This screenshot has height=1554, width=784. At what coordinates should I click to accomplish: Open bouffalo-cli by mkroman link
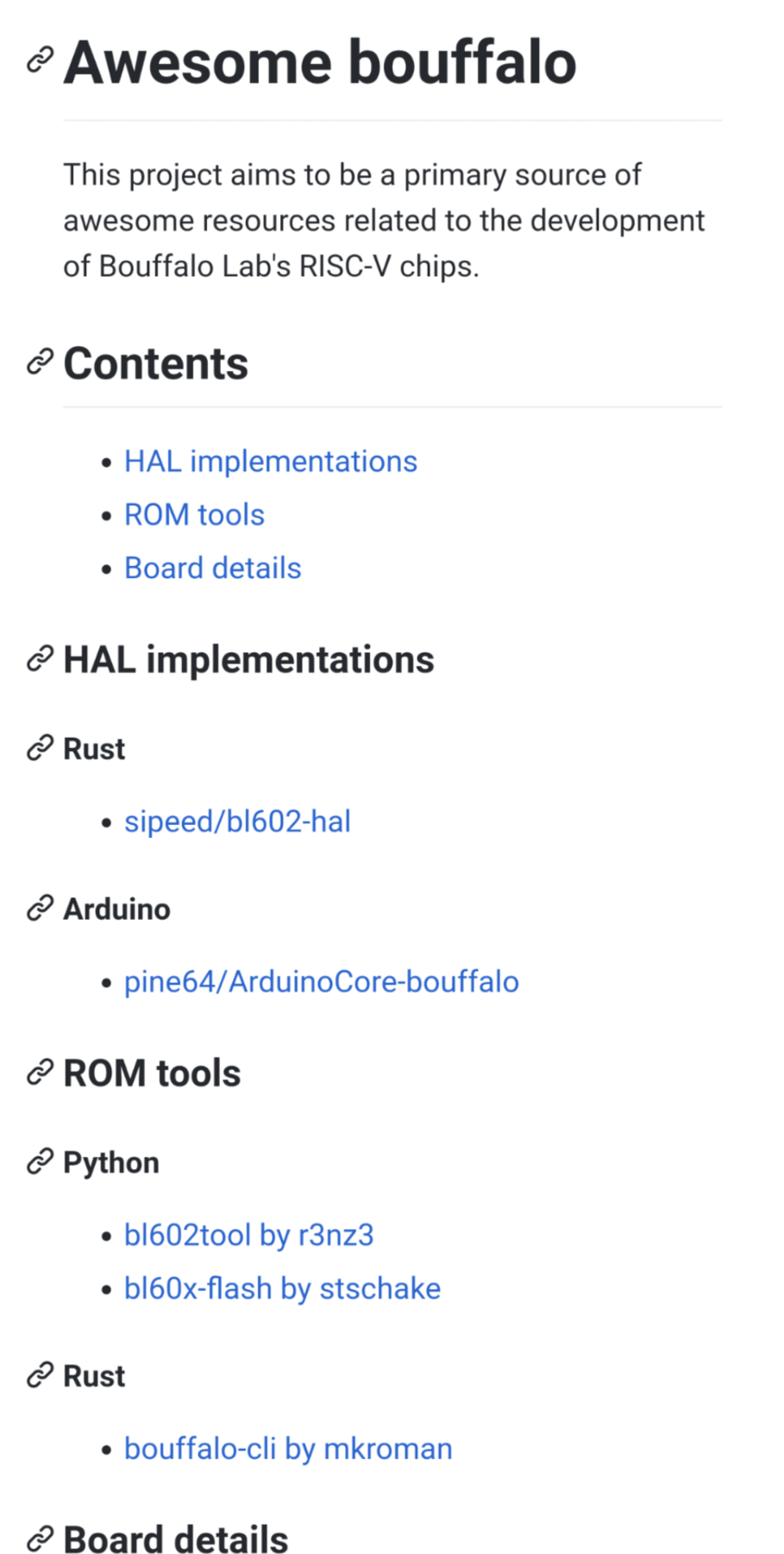point(288,1449)
